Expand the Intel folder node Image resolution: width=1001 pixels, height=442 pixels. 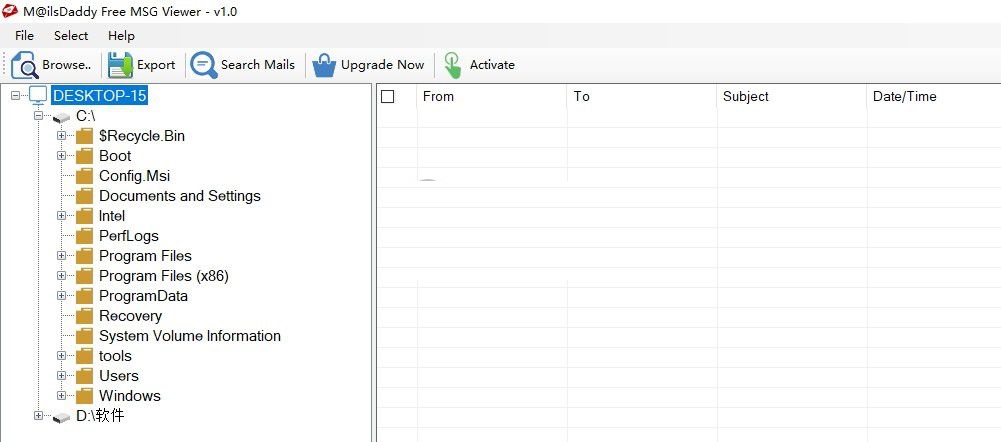(x=61, y=216)
